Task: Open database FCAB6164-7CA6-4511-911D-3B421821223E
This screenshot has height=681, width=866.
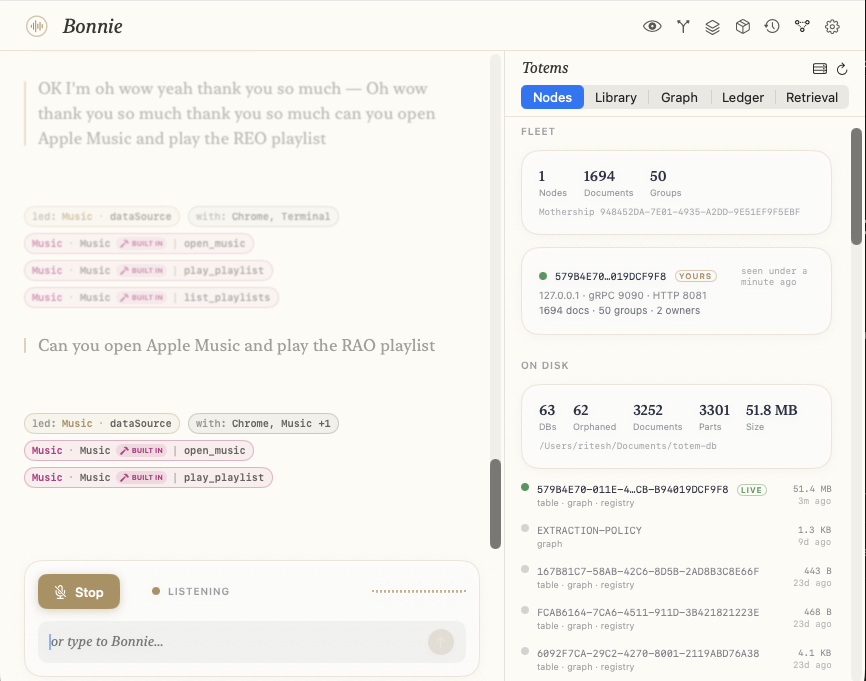Action: coord(676,618)
